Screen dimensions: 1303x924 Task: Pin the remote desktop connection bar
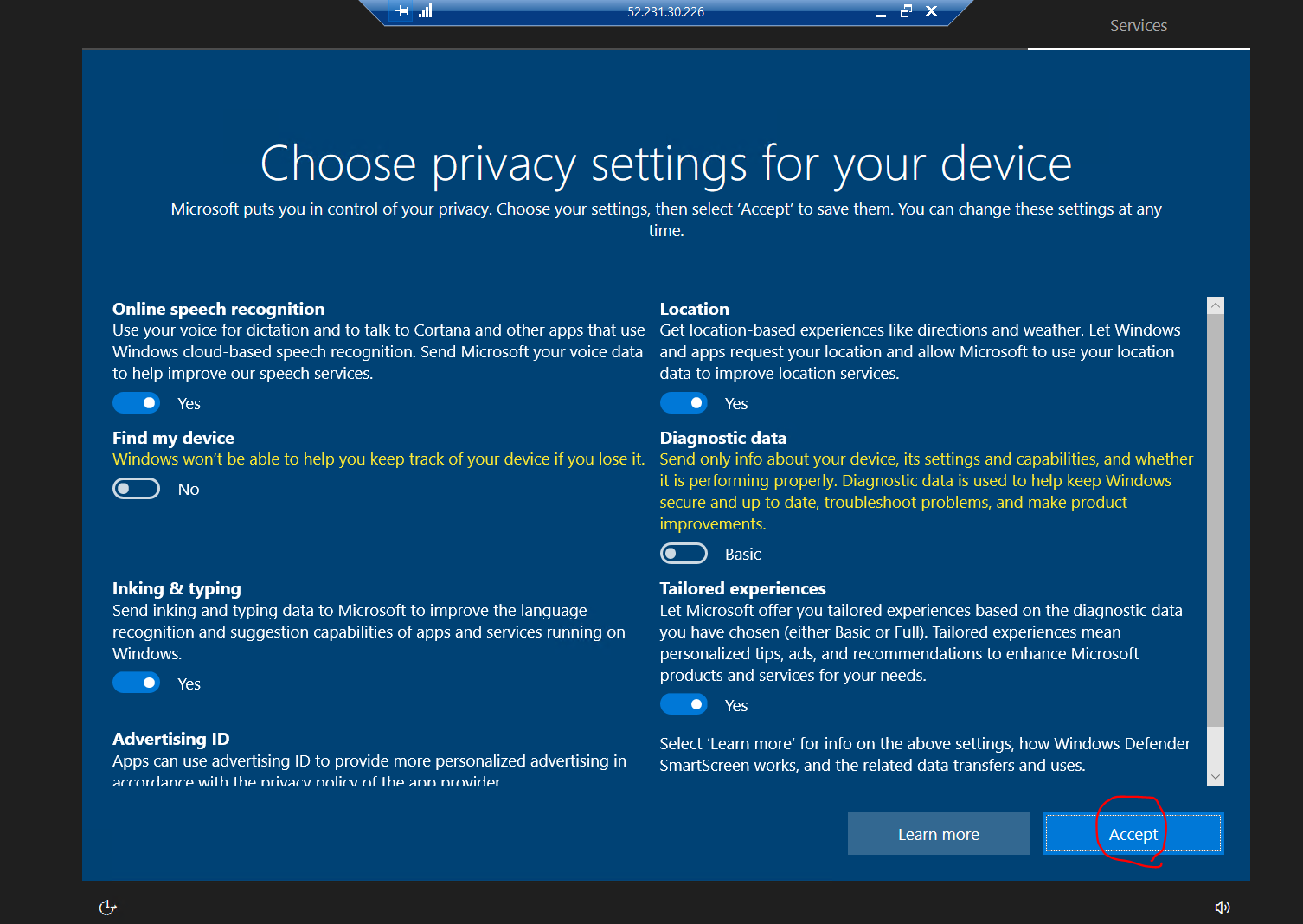click(x=401, y=11)
